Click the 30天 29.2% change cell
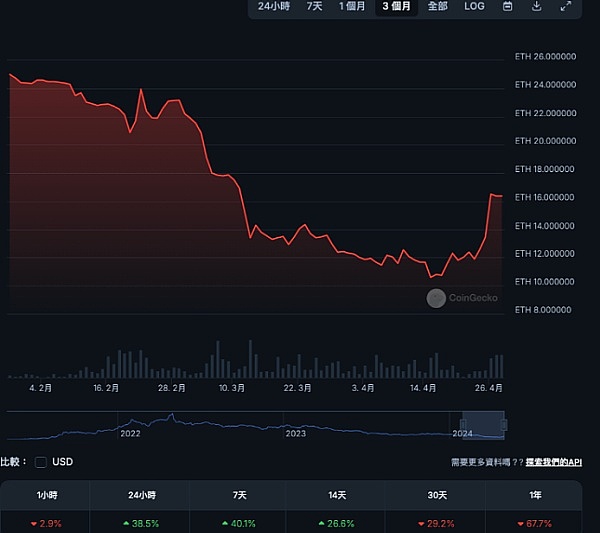 coord(435,523)
